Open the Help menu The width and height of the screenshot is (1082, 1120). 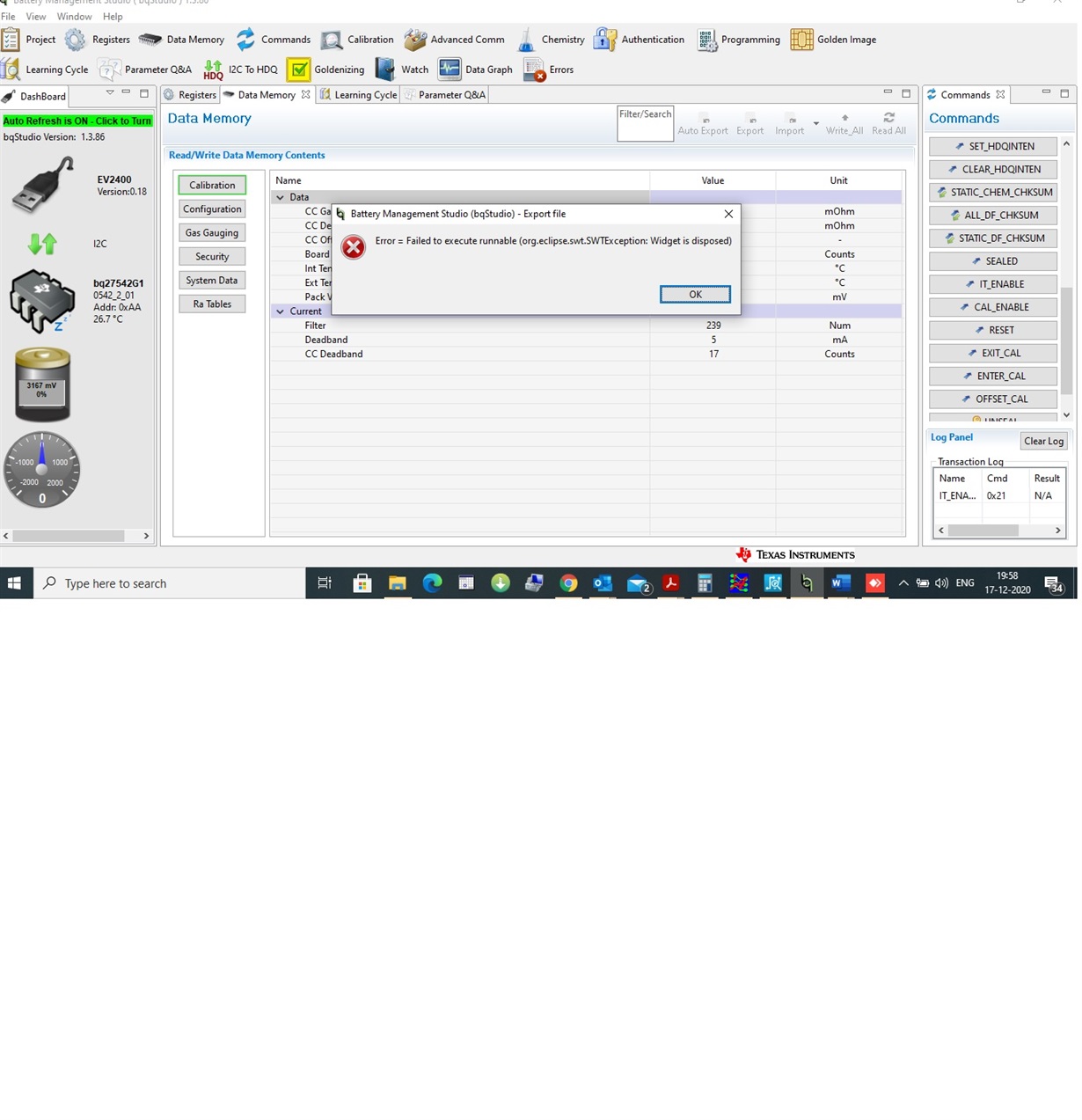click(x=113, y=17)
